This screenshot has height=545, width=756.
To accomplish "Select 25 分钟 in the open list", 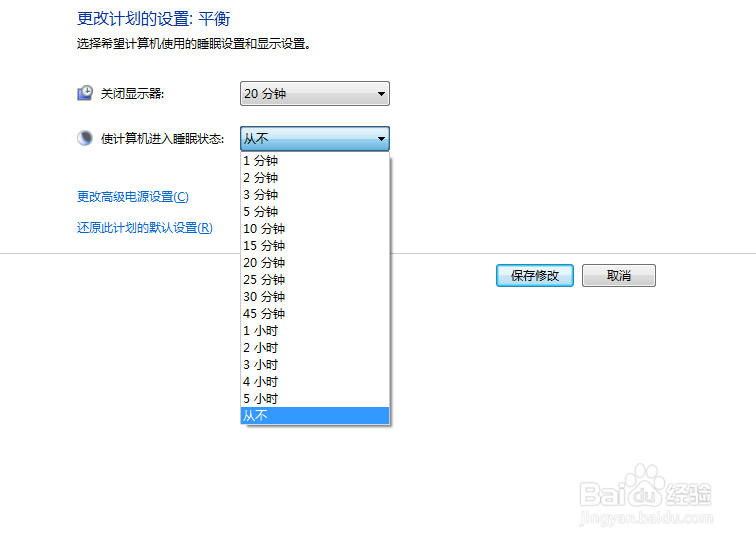I will 315,279.
